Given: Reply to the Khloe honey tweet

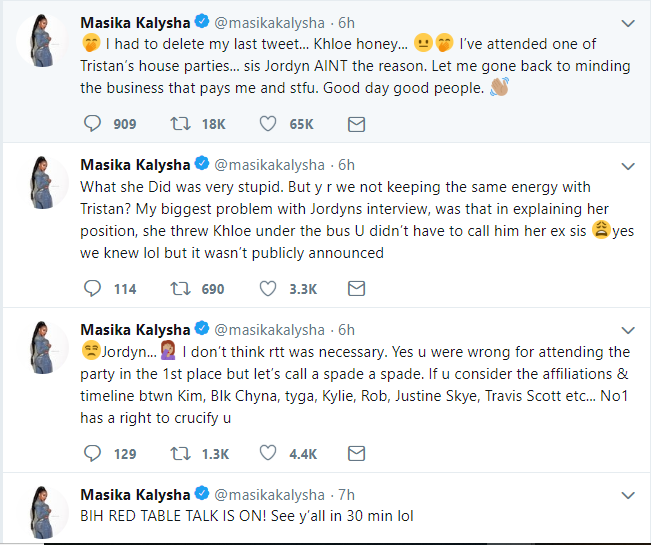Looking at the screenshot, I should pyautogui.click(x=93, y=124).
